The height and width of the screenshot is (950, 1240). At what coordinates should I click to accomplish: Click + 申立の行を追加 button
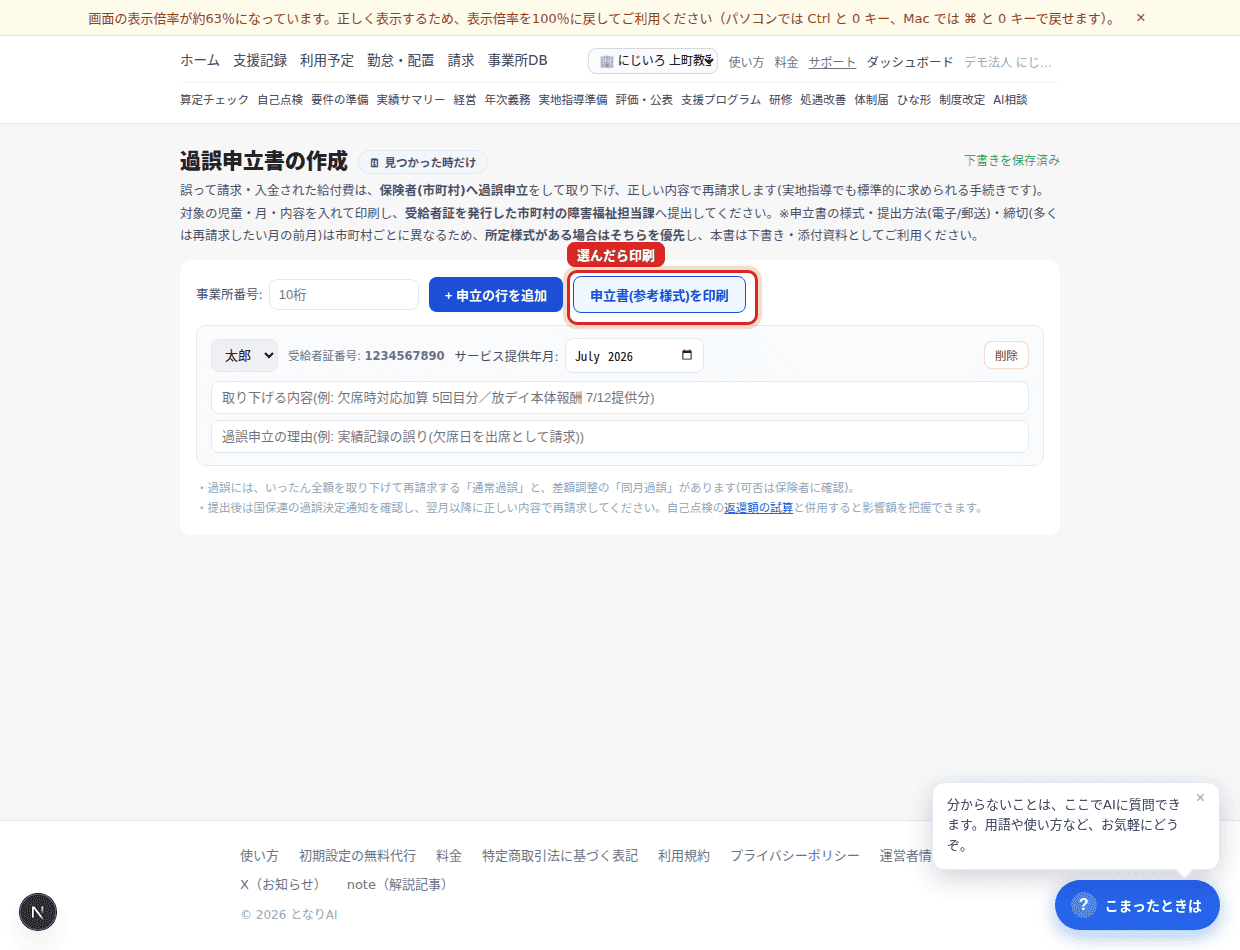[x=496, y=295]
